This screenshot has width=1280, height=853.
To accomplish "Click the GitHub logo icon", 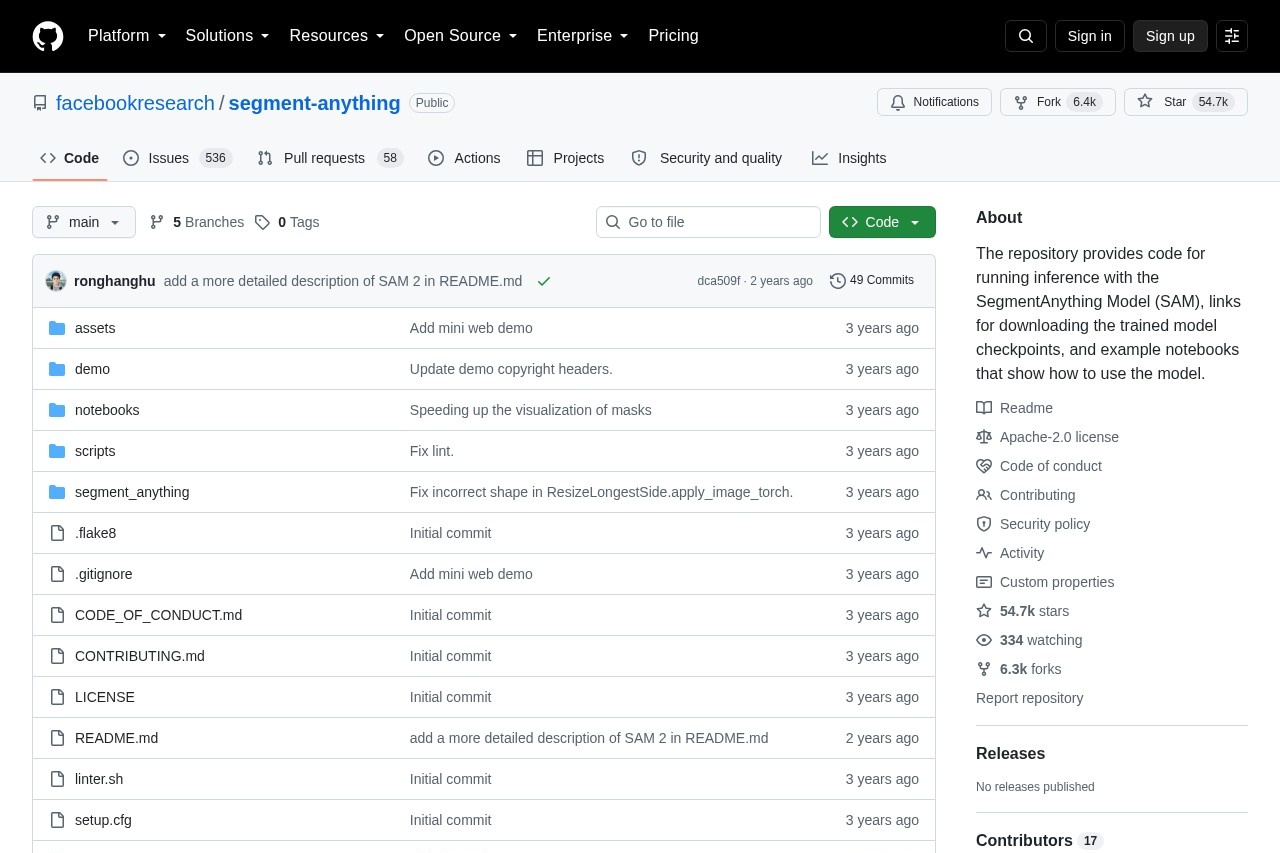I will pos(48,36).
